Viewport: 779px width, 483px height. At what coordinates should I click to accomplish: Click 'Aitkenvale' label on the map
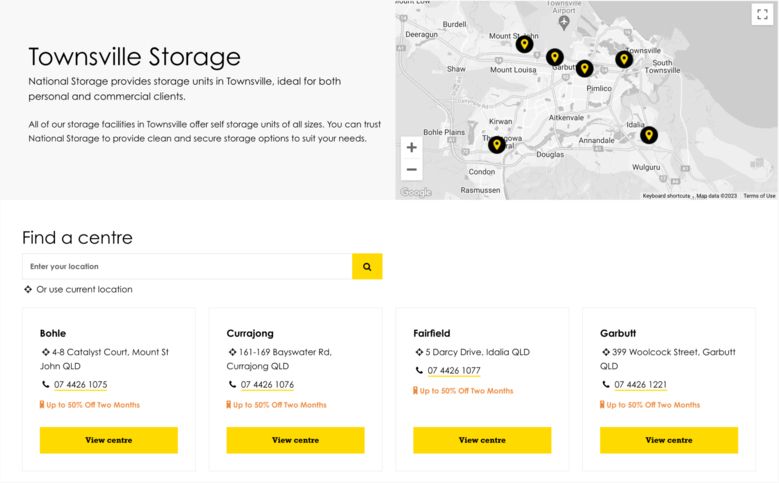[x=566, y=118]
